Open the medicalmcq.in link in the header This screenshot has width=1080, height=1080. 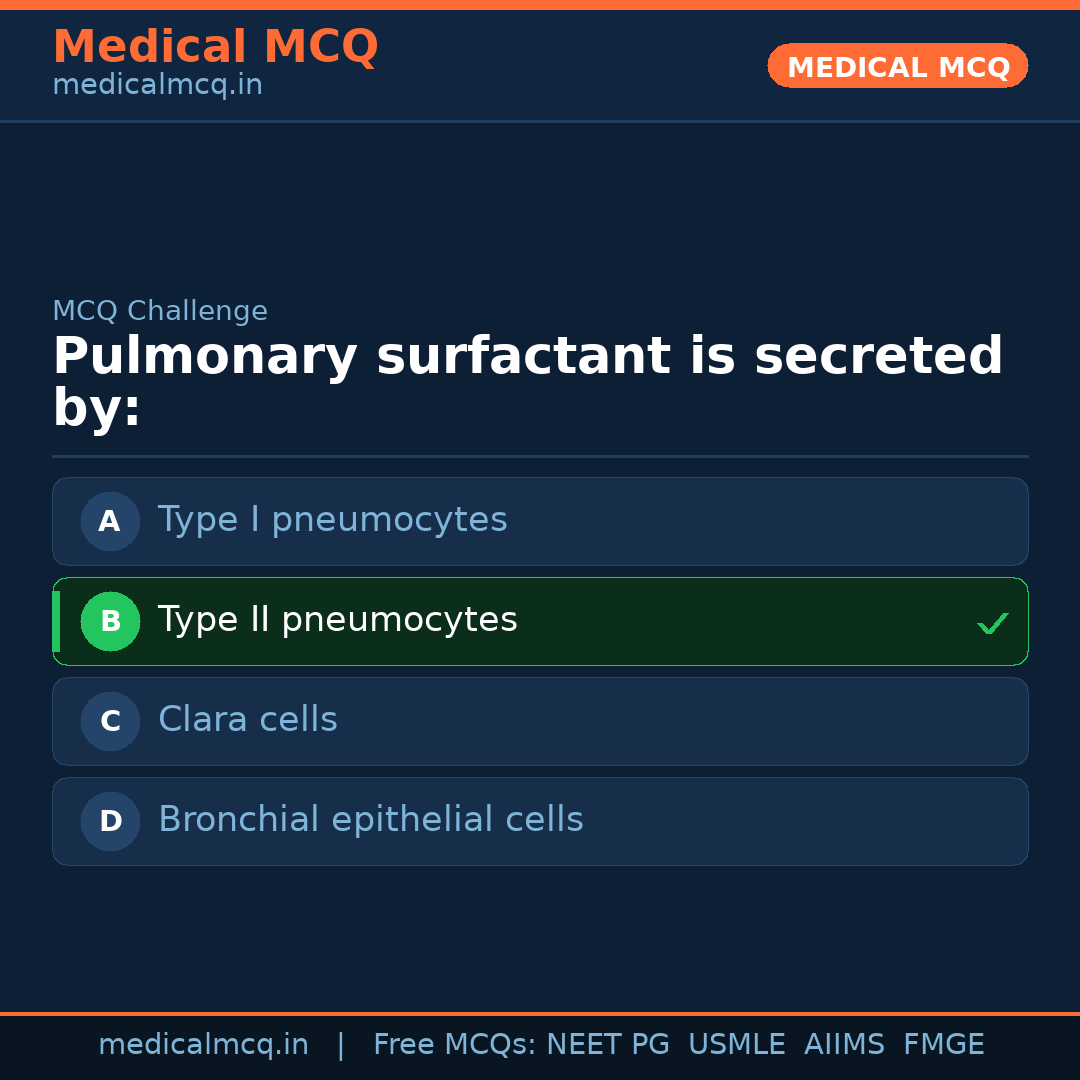click(157, 86)
